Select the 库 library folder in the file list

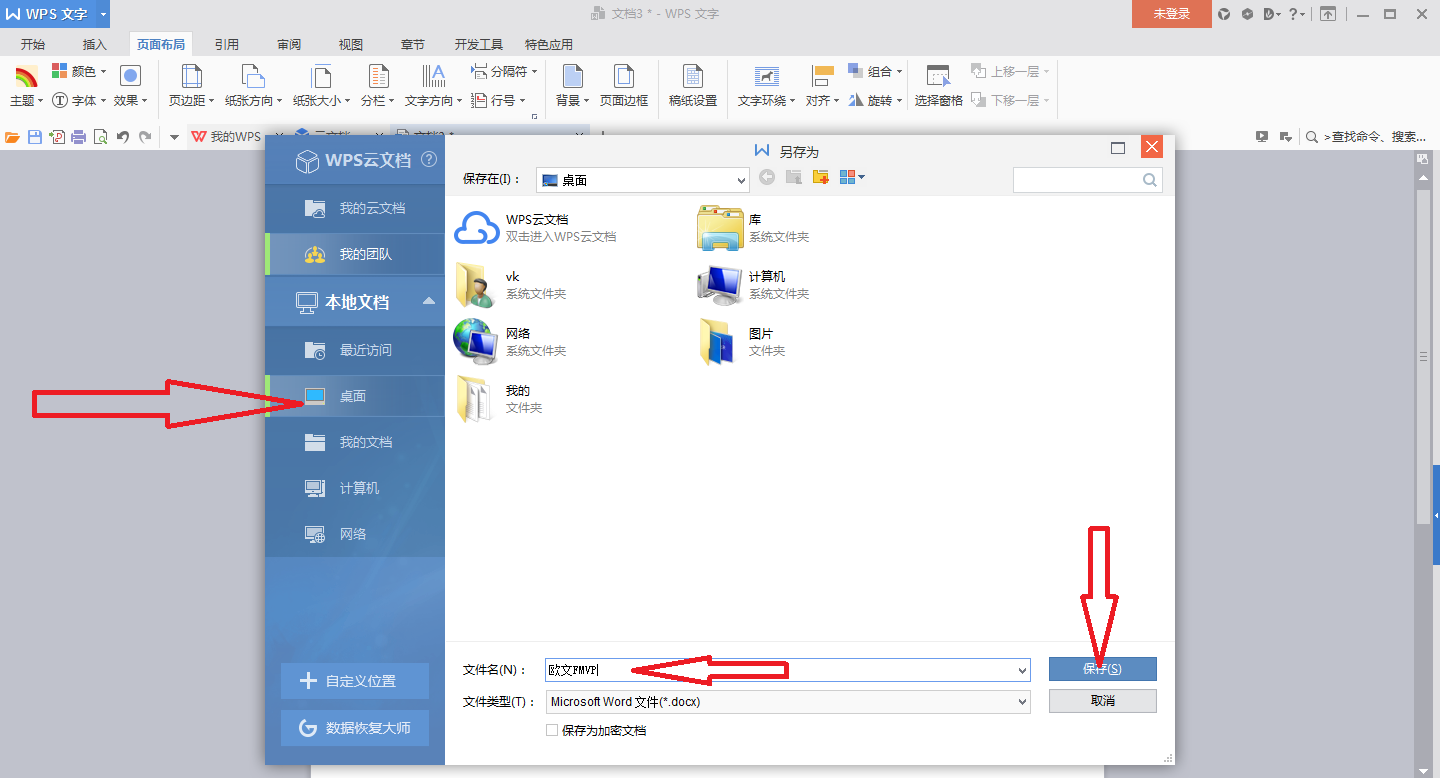coord(753,228)
